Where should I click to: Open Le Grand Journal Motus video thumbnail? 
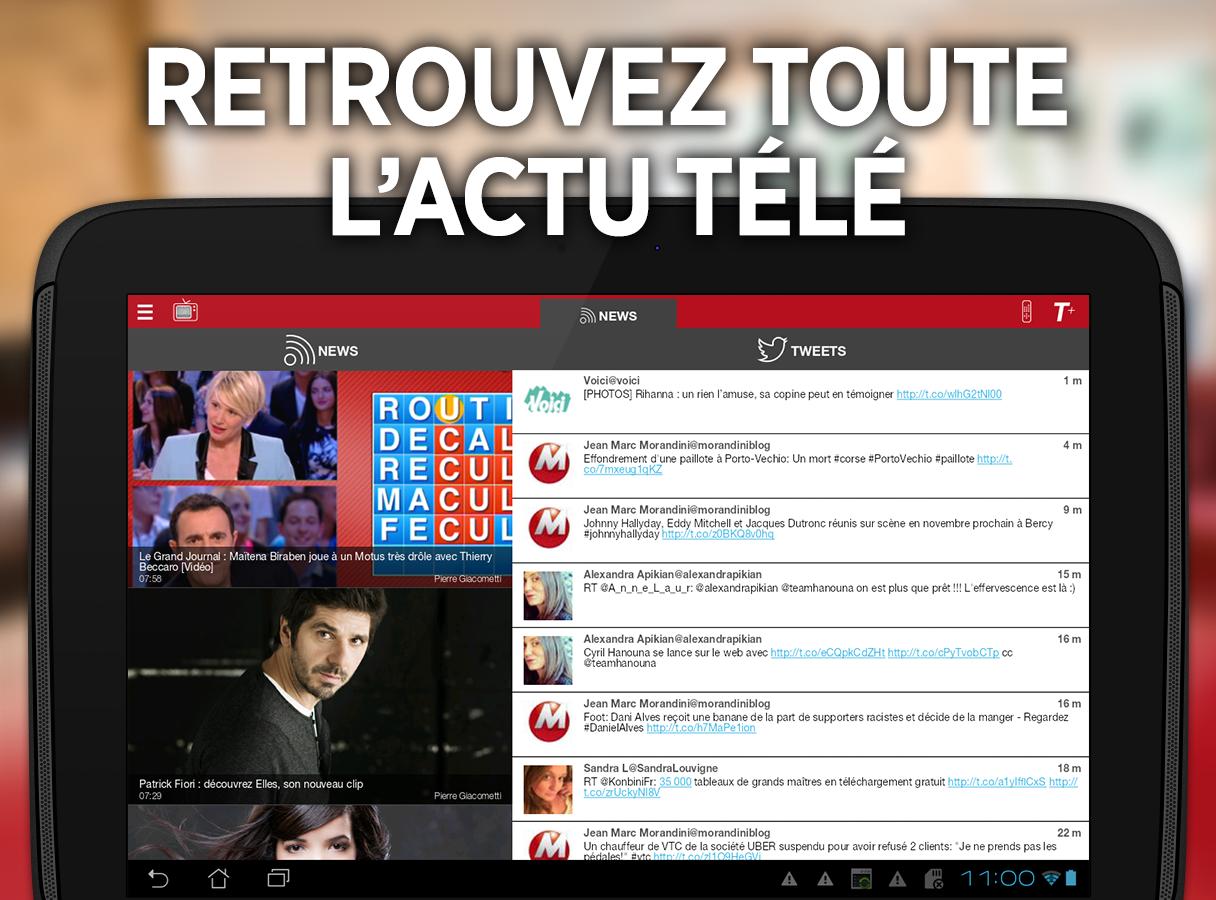[320, 478]
